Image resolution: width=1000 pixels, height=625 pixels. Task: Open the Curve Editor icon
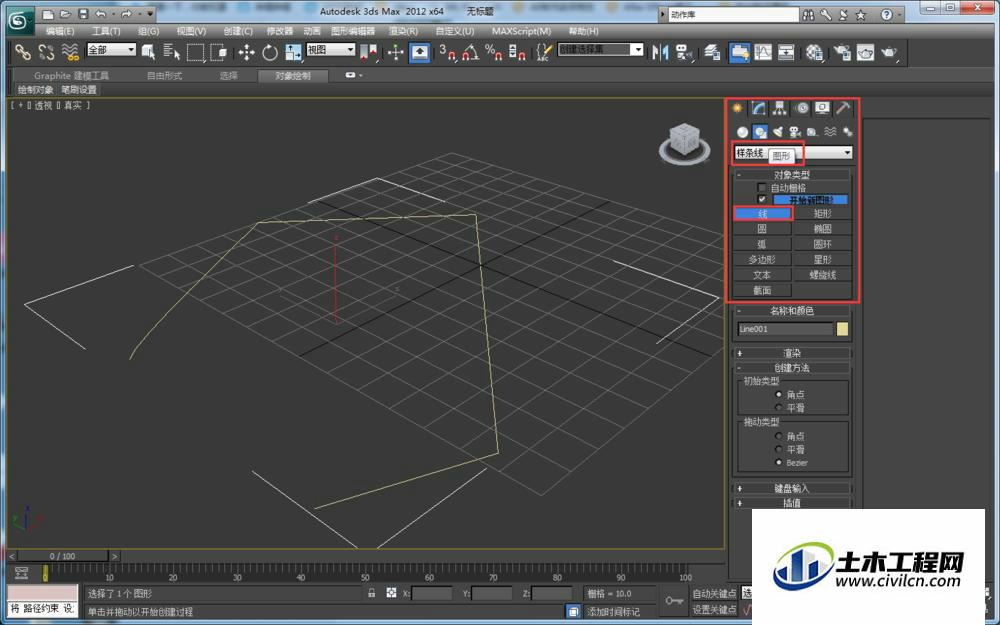pos(763,52)
